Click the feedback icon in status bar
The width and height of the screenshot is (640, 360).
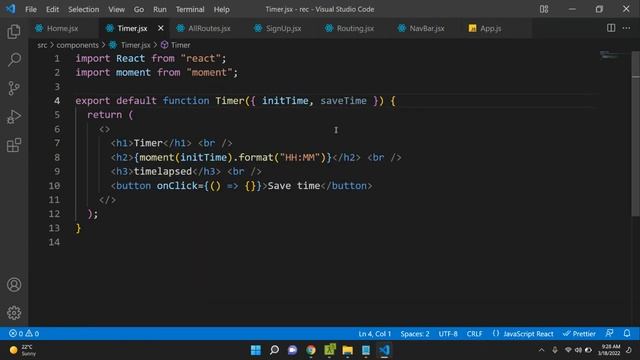(609, 333)
